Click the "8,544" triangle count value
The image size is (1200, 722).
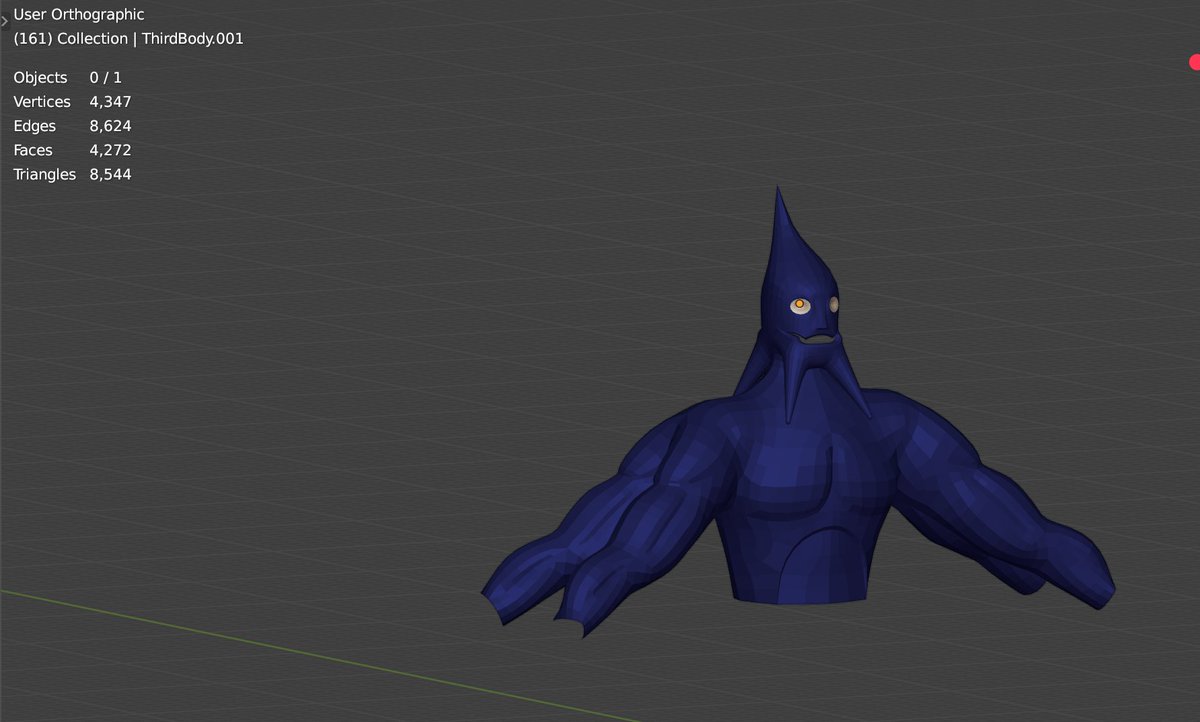click(110, 174)
